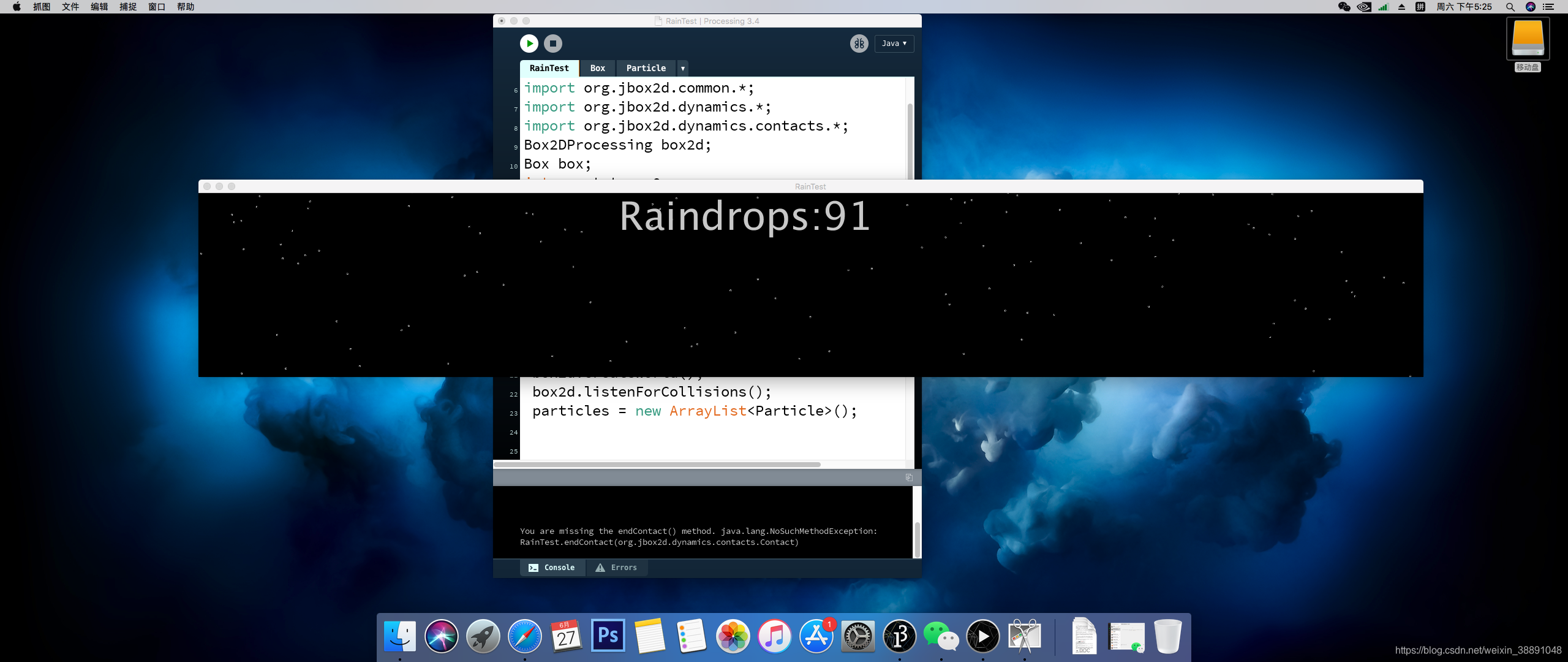Viewport: 1568px width, 662px height.
Task: Click the editor vertical scrollbar
Action: coord(910,141)
